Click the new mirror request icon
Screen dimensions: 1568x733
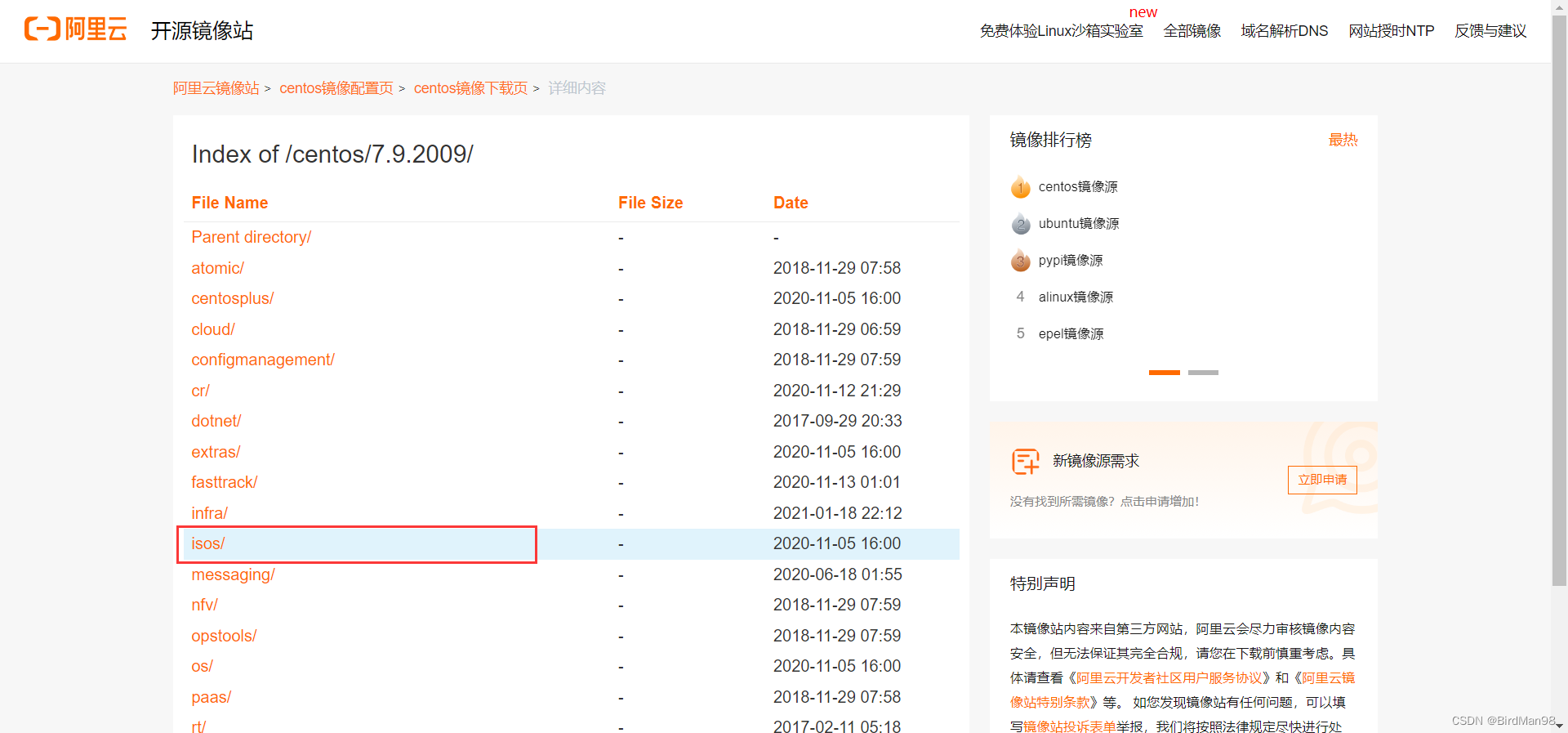click(1025, 462)
